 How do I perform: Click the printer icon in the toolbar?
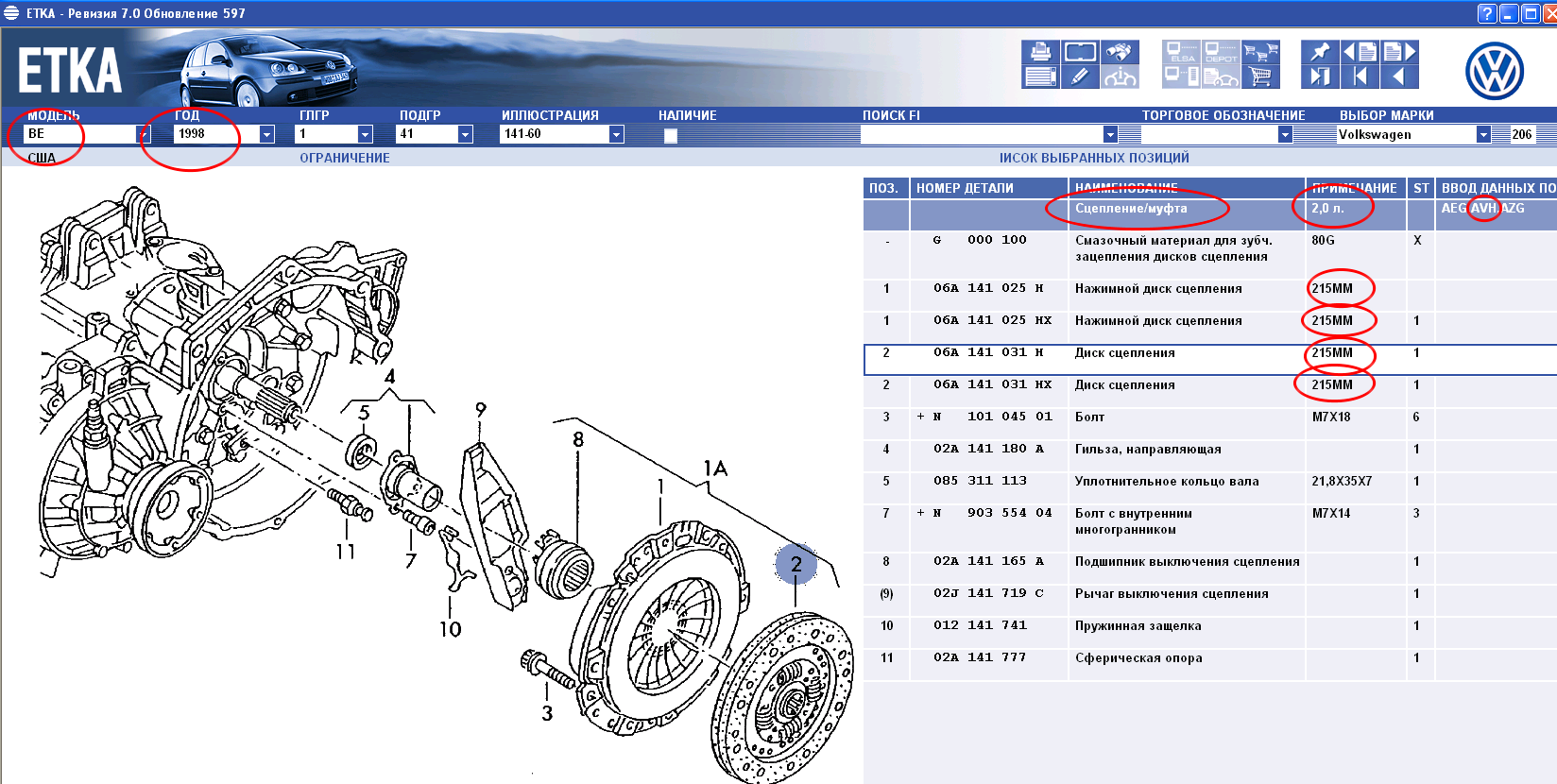pos(1040,52)
